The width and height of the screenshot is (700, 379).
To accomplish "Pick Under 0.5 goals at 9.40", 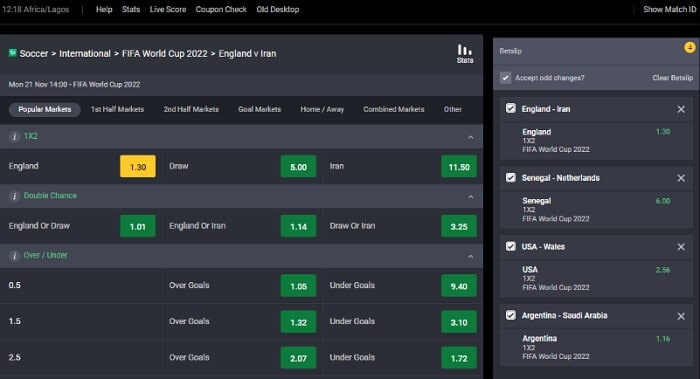I will pos(459,286).
